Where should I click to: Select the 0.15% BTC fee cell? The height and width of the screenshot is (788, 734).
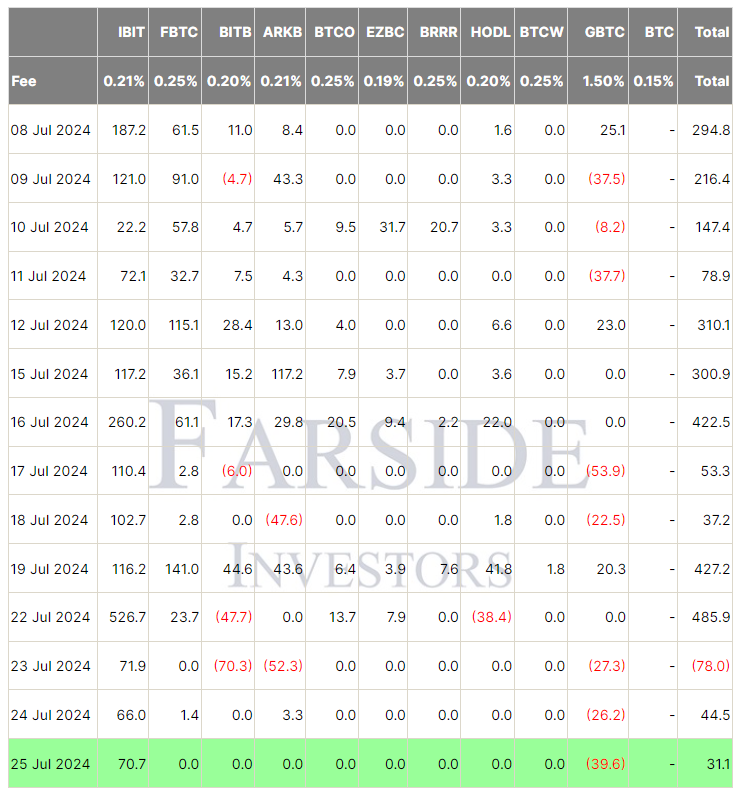click(653, 81)
